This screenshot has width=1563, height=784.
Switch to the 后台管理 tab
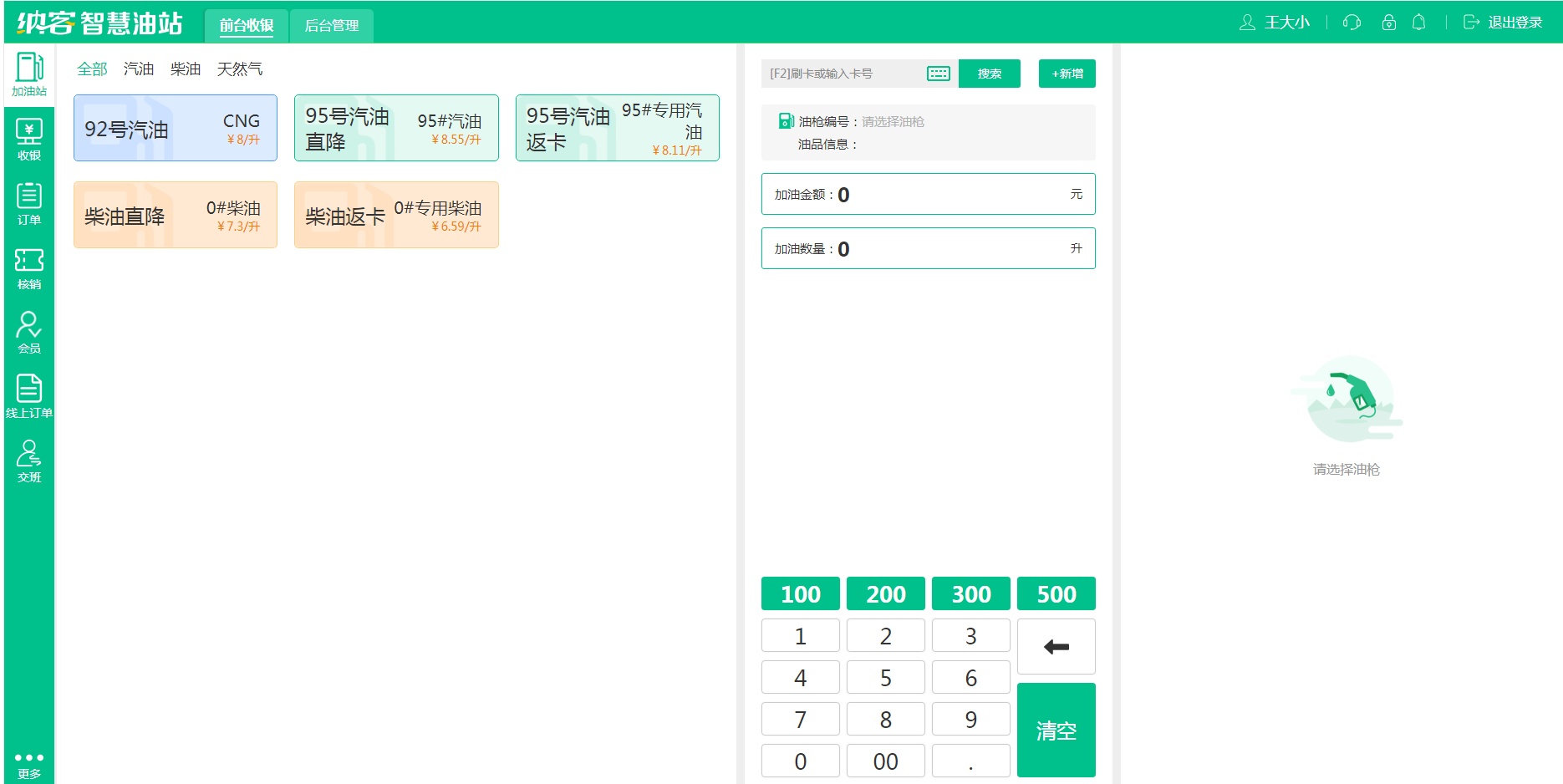coord(331,25)
